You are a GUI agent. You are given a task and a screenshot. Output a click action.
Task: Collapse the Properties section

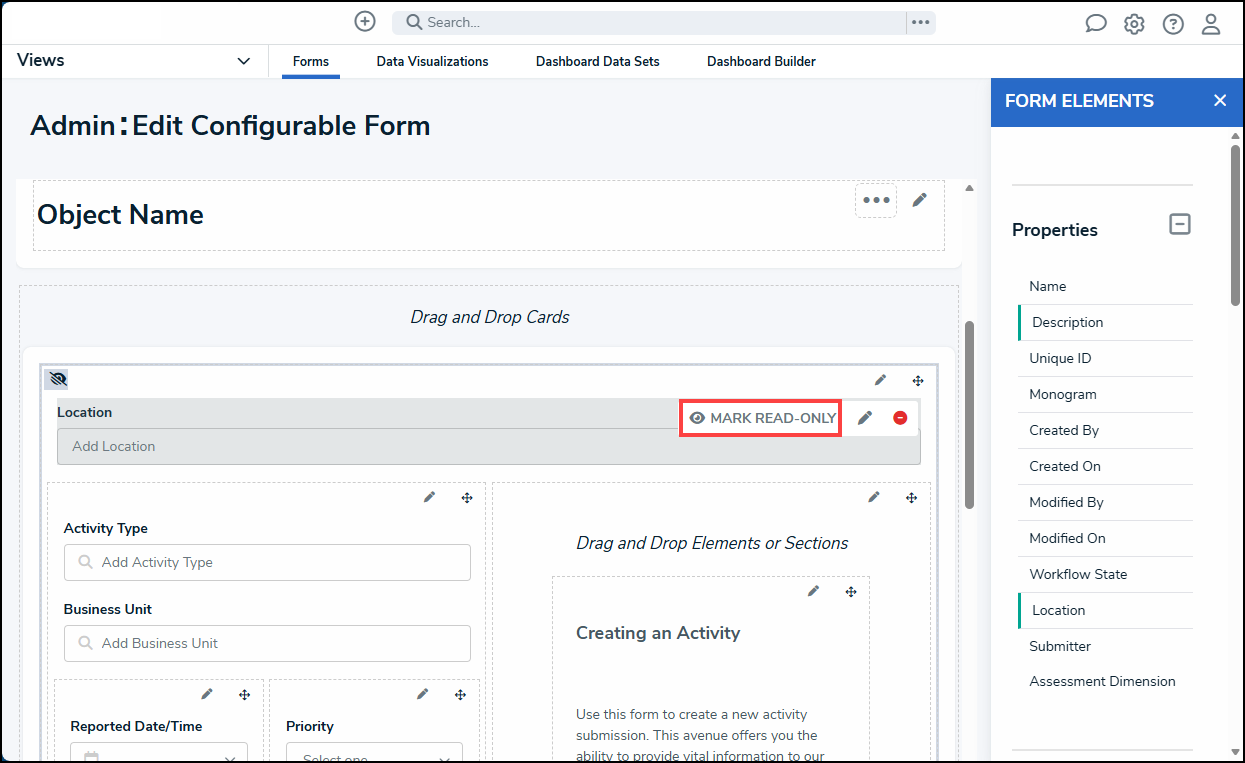1180,225
